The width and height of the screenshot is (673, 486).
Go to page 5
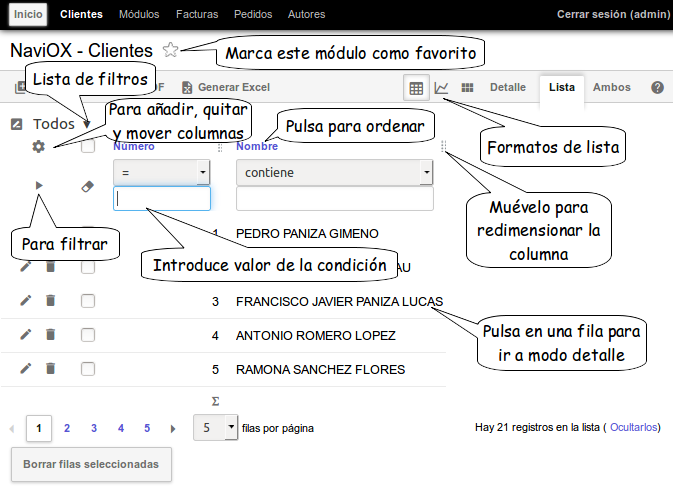pyautogui.click(x=147, y=428)
